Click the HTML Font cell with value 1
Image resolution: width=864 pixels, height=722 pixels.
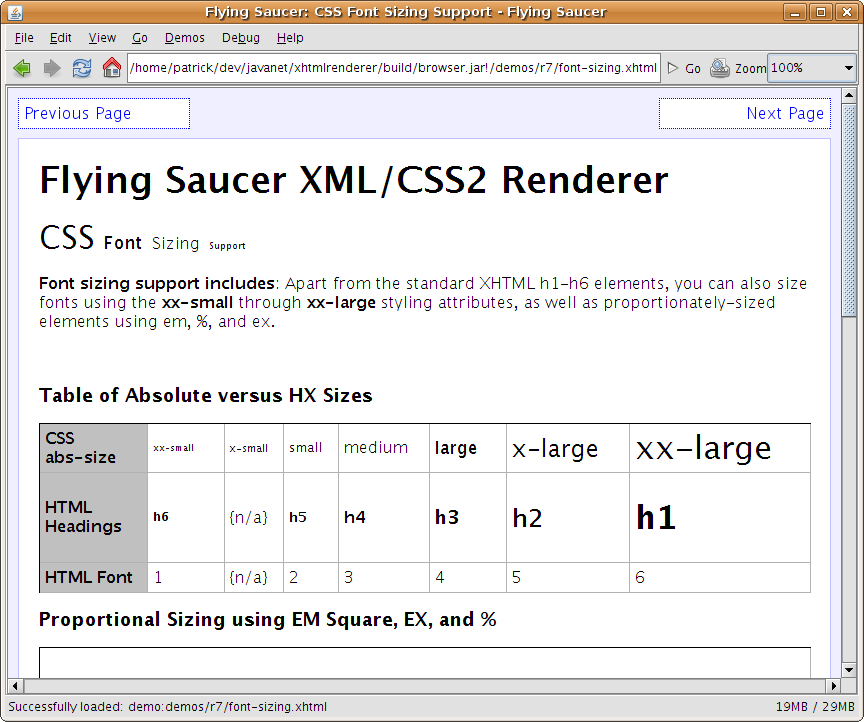(x=186, y=578)
